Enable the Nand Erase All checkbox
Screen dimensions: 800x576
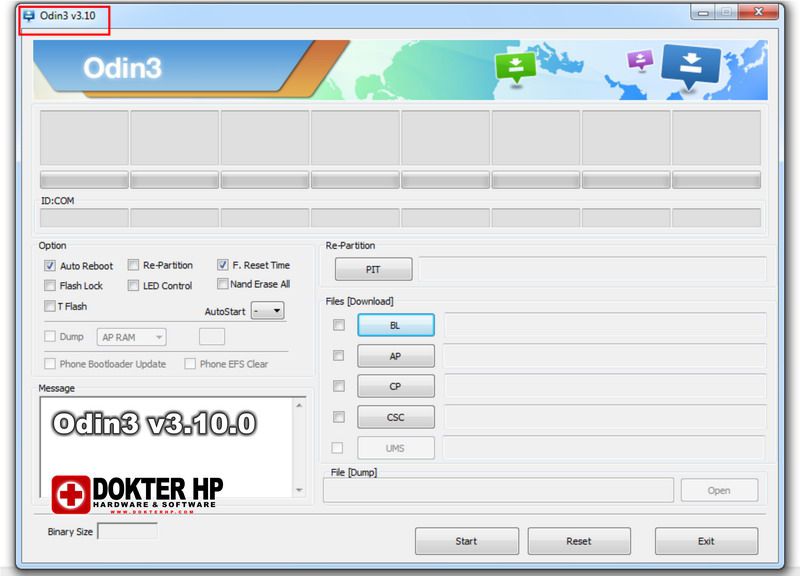pyautogui.click(x=222, y=284)
